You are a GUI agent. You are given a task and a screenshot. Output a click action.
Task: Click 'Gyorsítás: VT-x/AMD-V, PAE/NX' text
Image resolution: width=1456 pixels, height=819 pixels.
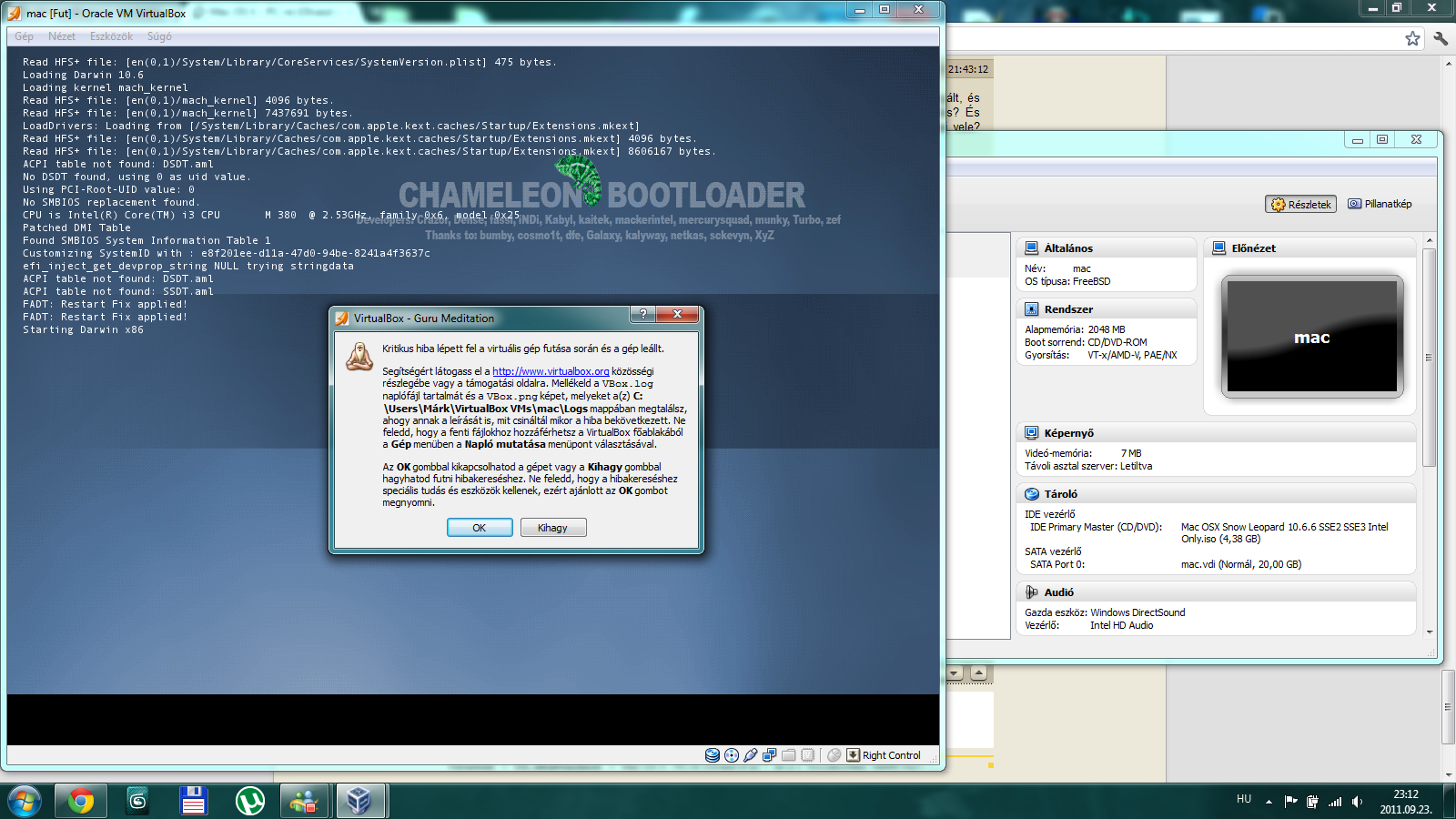coord(1101,355)
